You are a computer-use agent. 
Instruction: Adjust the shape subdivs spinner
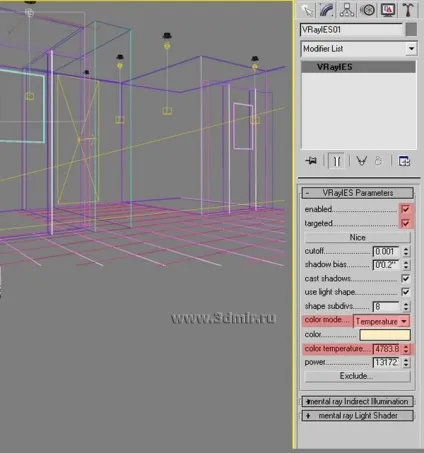coord(406,306)
